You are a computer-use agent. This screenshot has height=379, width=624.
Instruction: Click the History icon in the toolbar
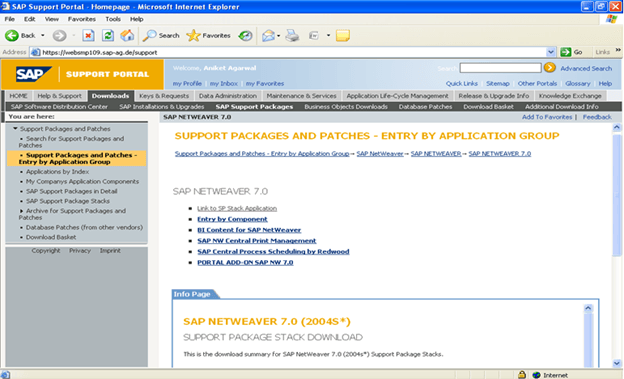tap(245, 35)
